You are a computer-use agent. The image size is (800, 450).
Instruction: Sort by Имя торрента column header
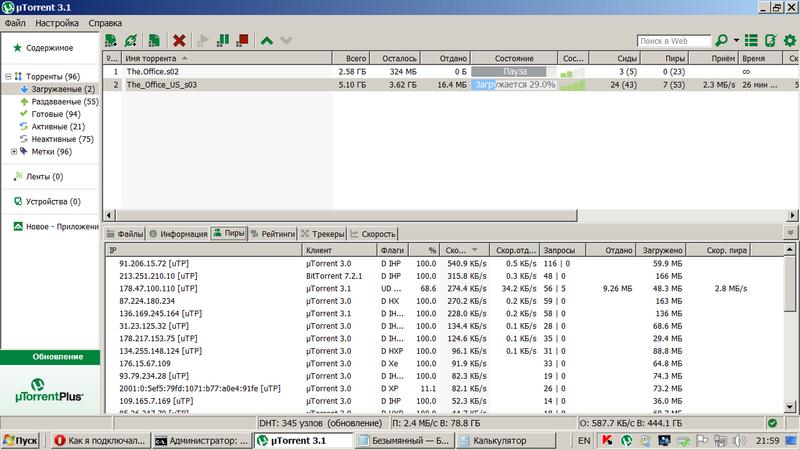tap(227, 59)
